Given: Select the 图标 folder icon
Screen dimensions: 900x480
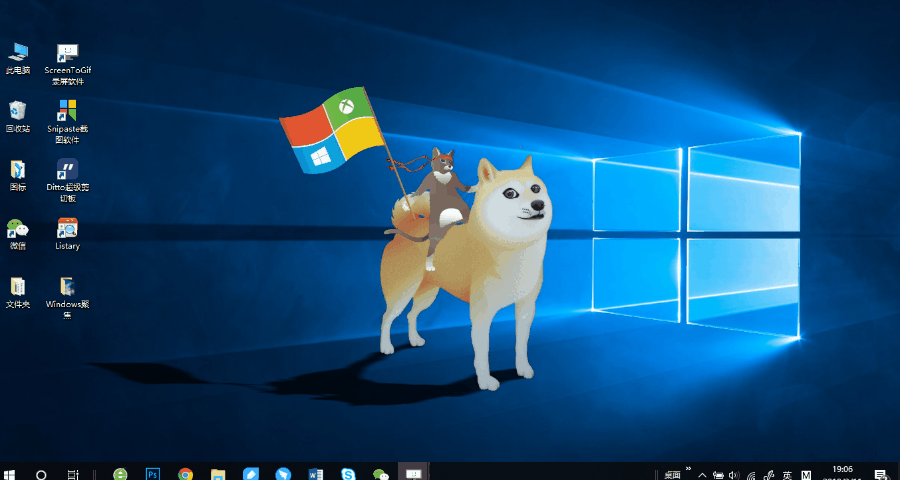Looking at the screenshot, I should [18, 175].
